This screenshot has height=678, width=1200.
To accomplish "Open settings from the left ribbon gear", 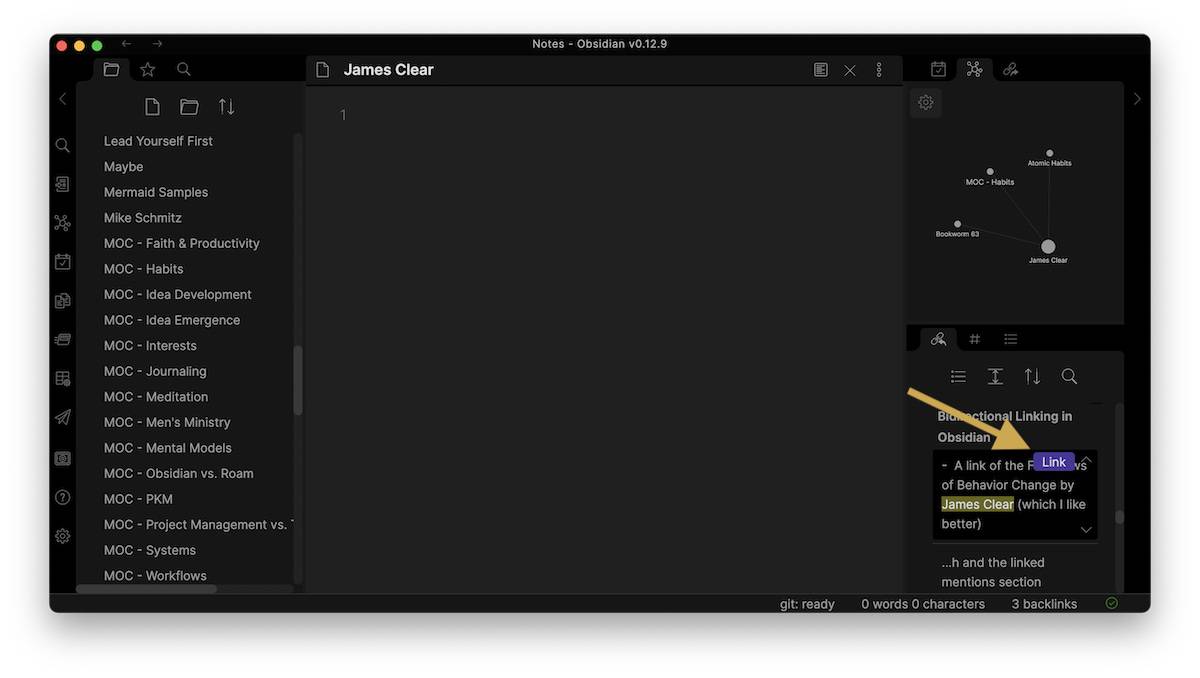I will [x=62, y=536].
